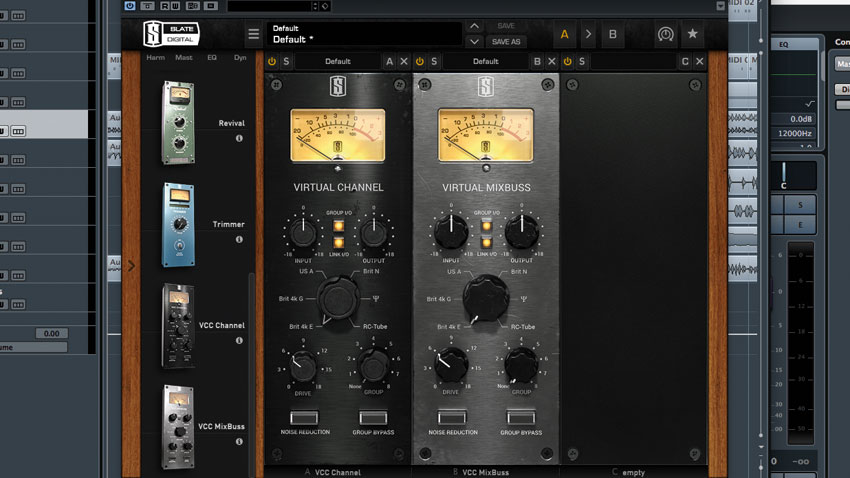Open slot A preset name dropdown
Viewport: 850px width, 478px height.
pyautogui.click(x=338, y=61)
